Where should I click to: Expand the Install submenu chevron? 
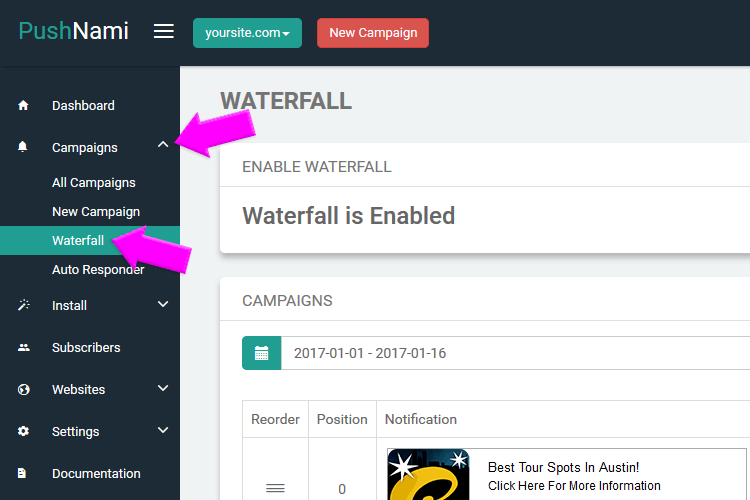[x=163, y=305]
